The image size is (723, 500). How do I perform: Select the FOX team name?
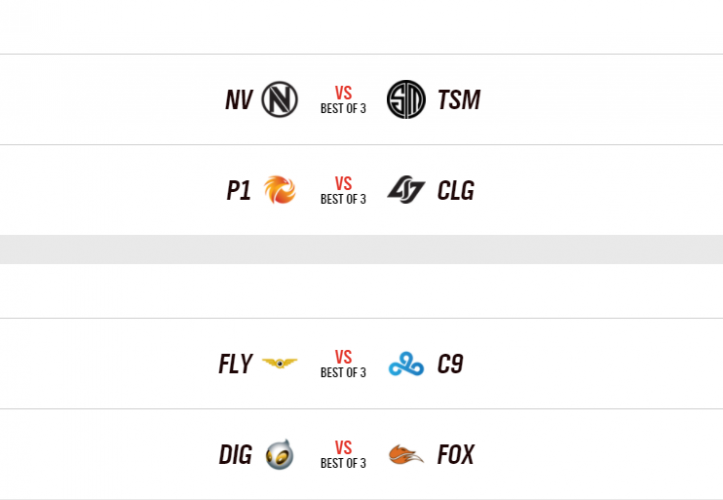click(x=456, y=455)
